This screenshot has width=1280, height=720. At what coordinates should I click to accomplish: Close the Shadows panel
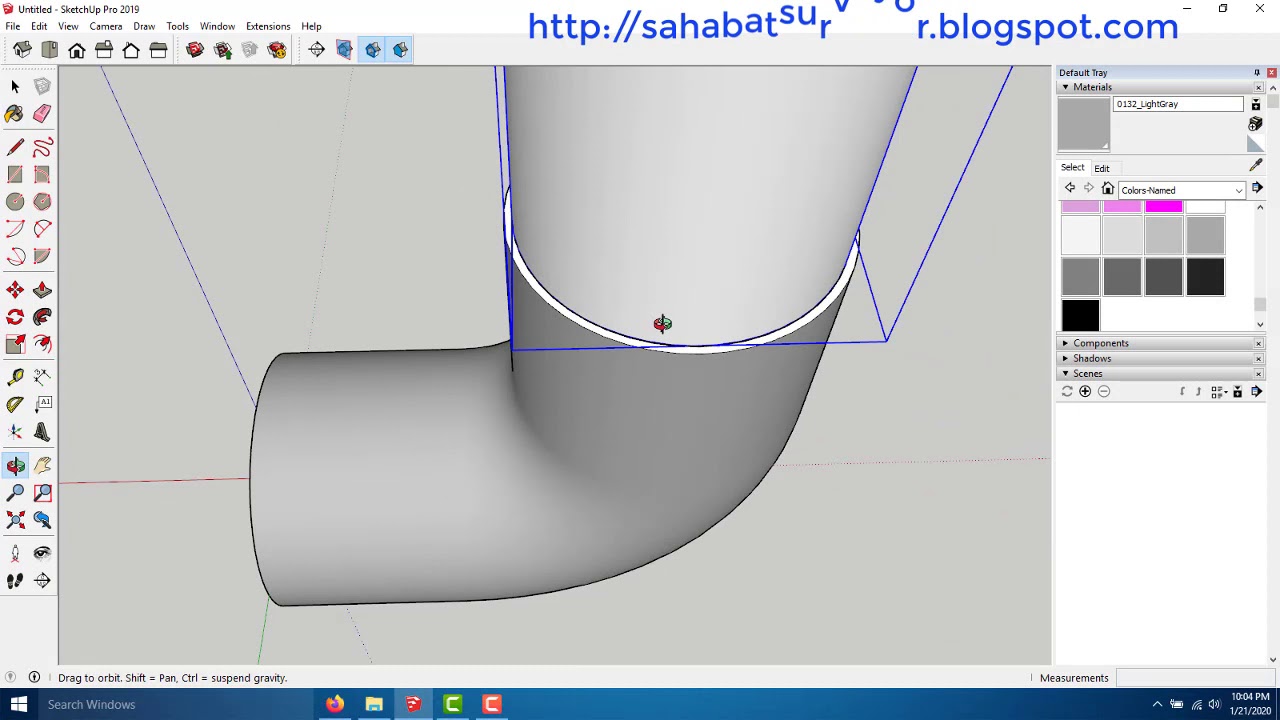(1258, 358)
